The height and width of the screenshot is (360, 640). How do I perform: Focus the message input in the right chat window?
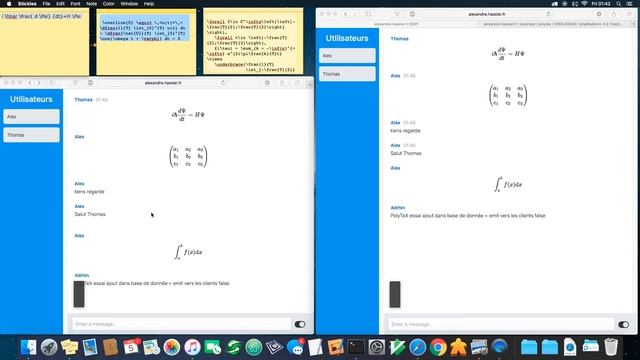[501, 324]
